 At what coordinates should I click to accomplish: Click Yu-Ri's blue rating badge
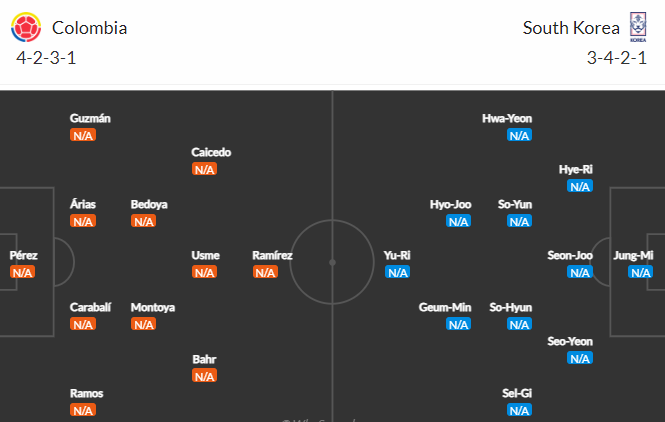[x=397, y=272]
